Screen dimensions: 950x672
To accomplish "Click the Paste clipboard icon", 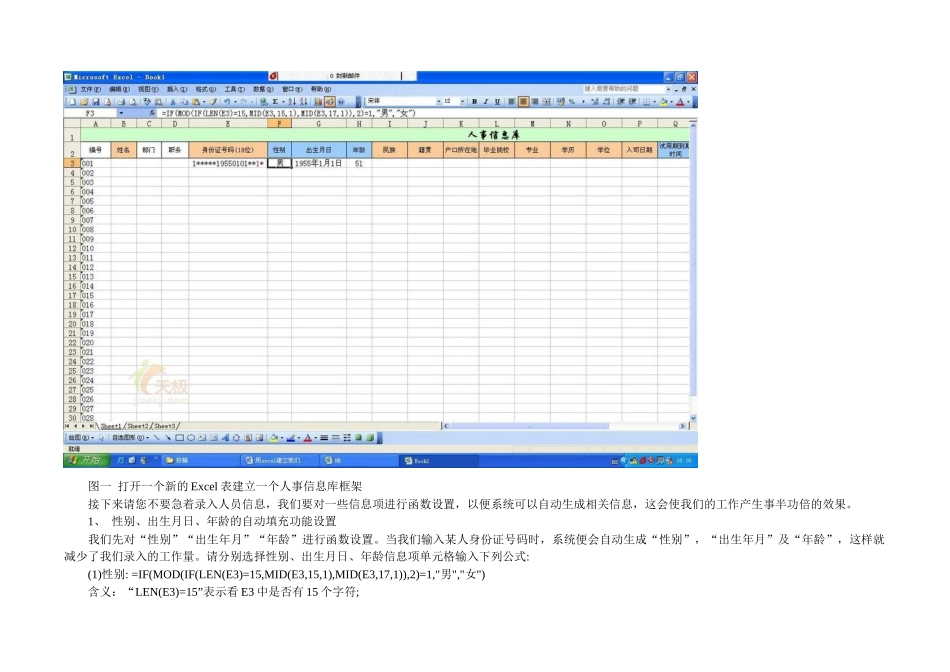I will (x=196, y=102).
